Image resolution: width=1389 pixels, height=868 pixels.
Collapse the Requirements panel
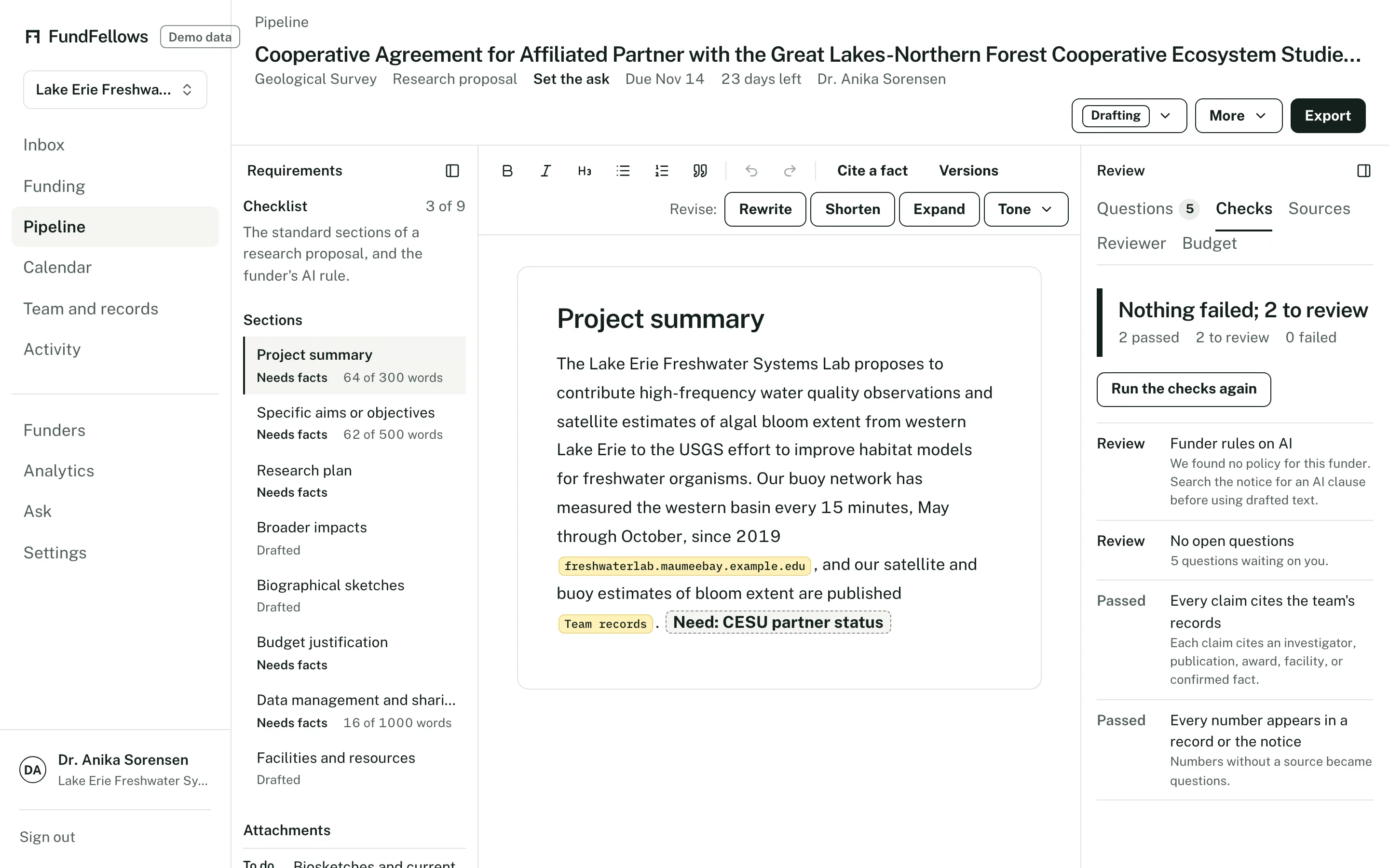coord(452,171)
